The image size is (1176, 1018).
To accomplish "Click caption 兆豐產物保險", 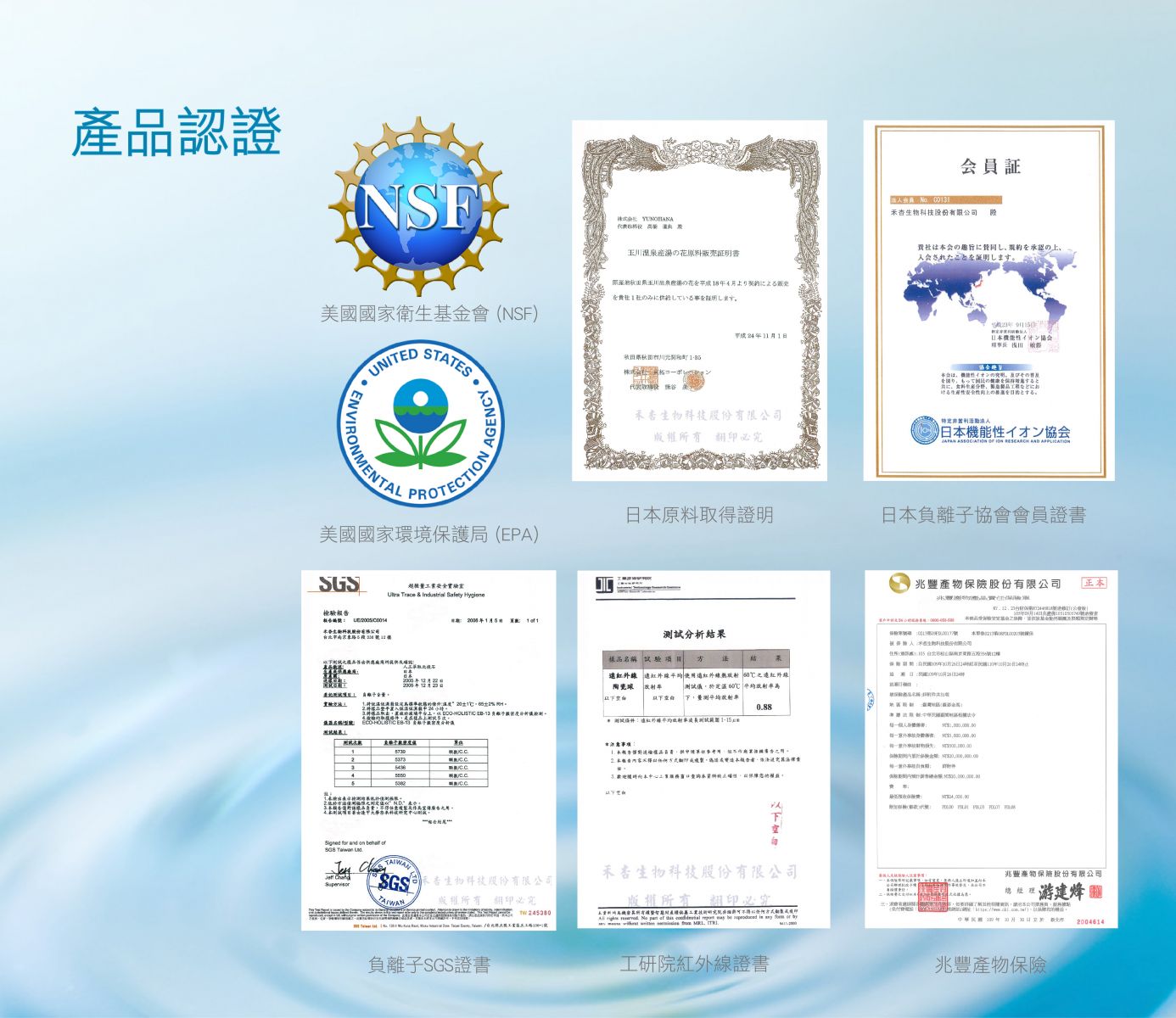I will 990,965.
